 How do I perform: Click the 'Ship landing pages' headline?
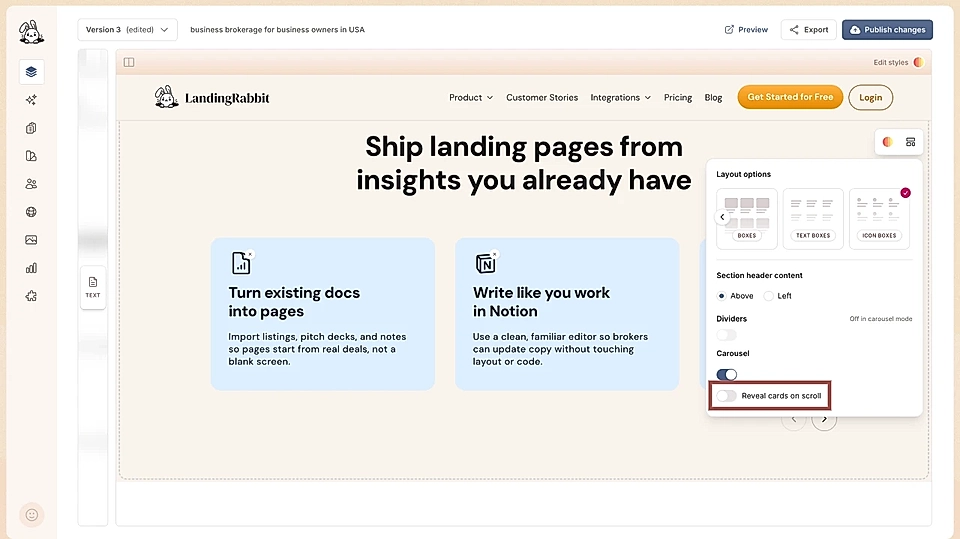[524, 164]
